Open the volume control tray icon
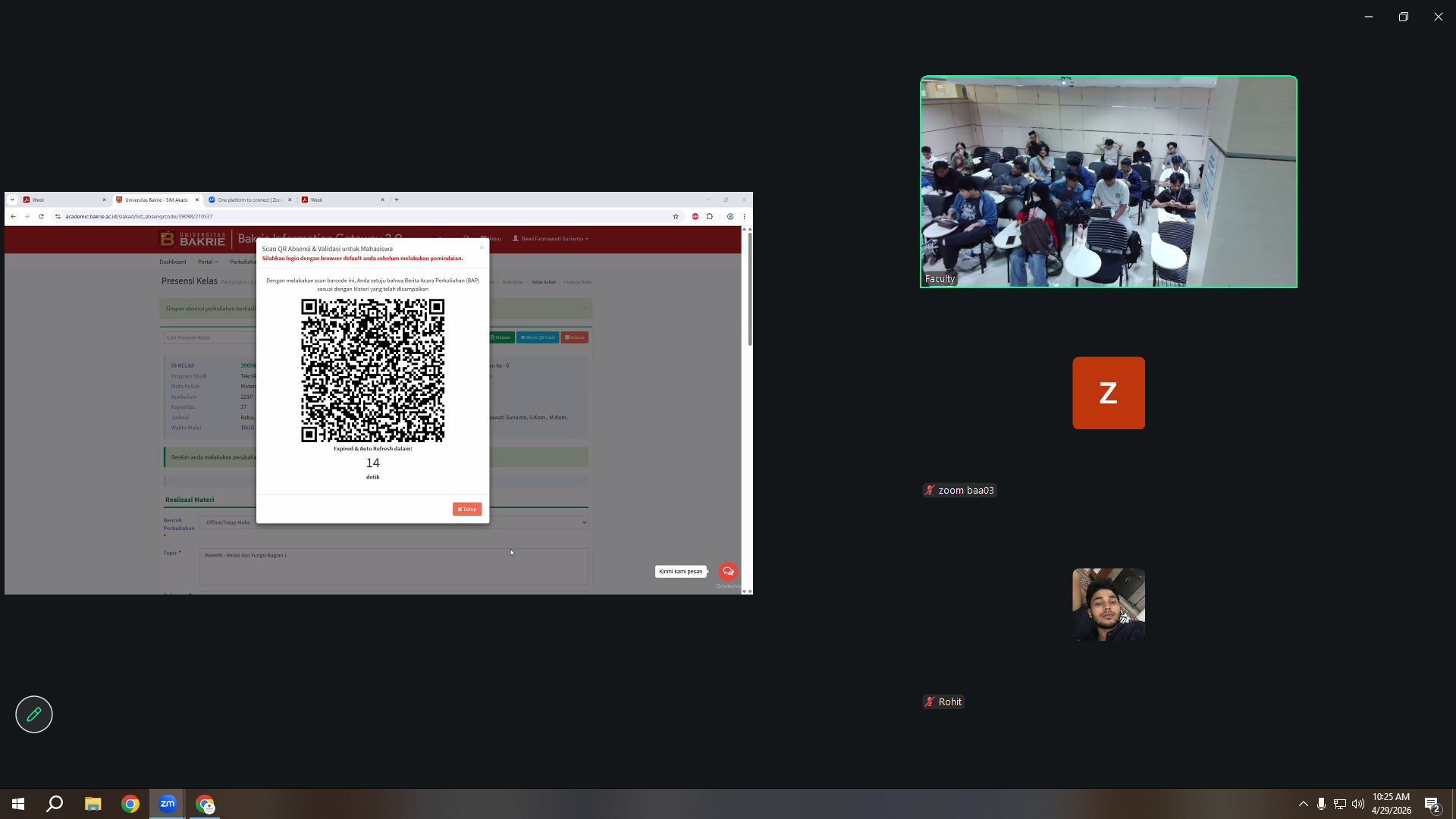Viewport: 1456px width, 819px height. coord(1358,804)
